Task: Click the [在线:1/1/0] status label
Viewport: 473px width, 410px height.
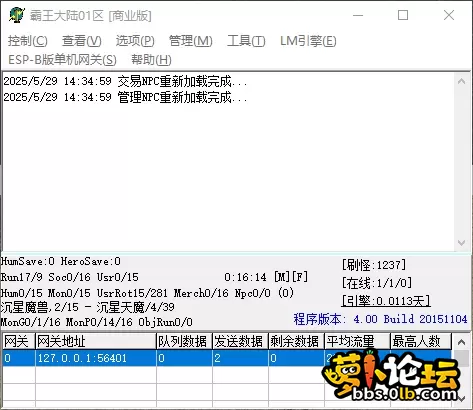Action: pyautogui.click(x=377, y=283)
